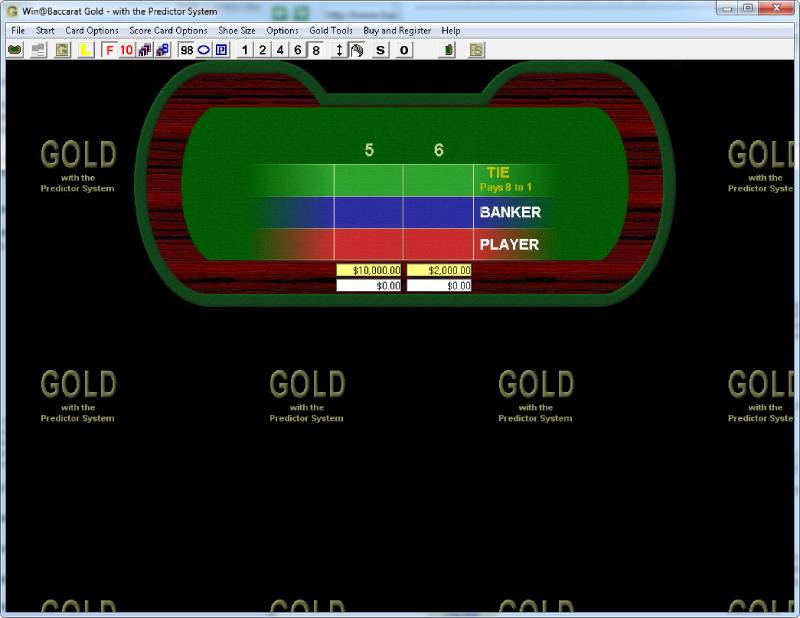Screen dimensions: 800x618
Task: Click the pointing hand toolbar icon
Action: pyautogui.click(x=358, y=50)
